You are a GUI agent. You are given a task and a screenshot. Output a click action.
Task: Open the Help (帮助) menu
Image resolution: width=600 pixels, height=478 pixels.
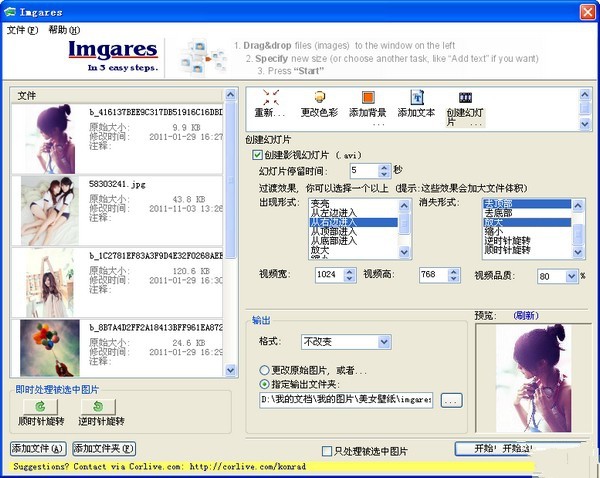tap(64, 30)
